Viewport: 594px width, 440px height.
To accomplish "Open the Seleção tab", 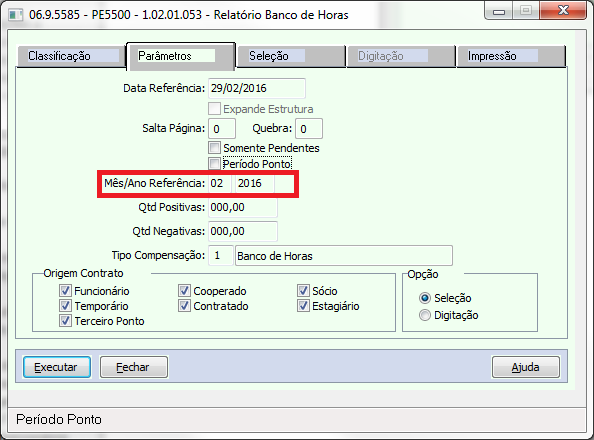I will coord(291,56).
